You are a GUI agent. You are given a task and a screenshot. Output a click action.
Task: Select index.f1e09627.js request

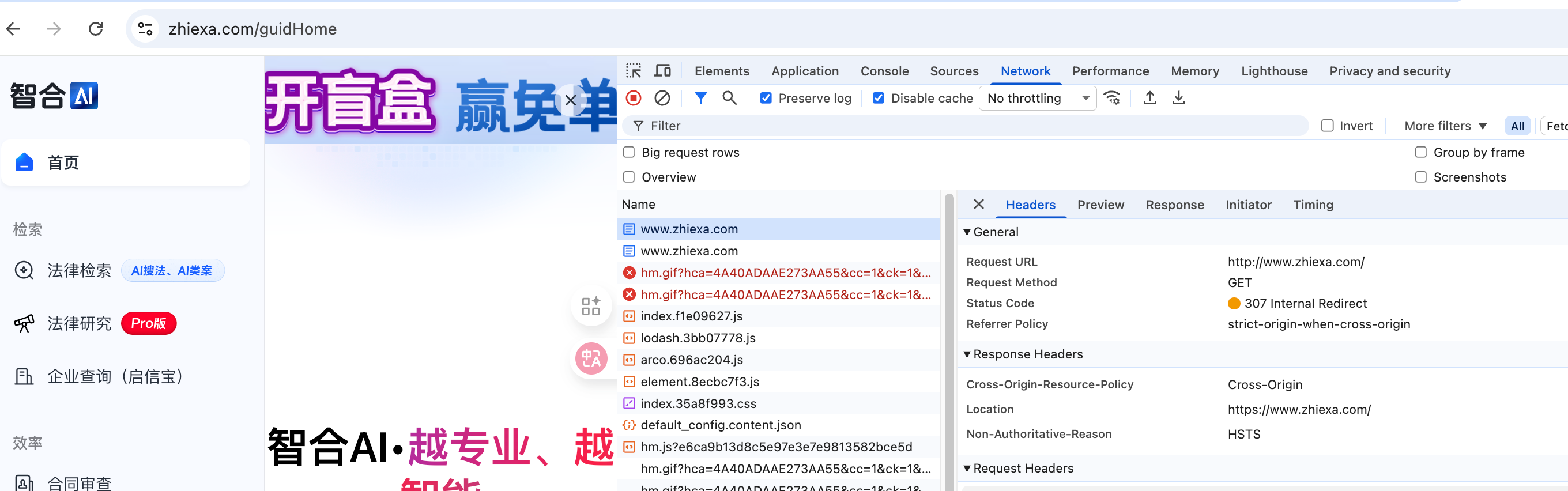(x=778, y=316)
